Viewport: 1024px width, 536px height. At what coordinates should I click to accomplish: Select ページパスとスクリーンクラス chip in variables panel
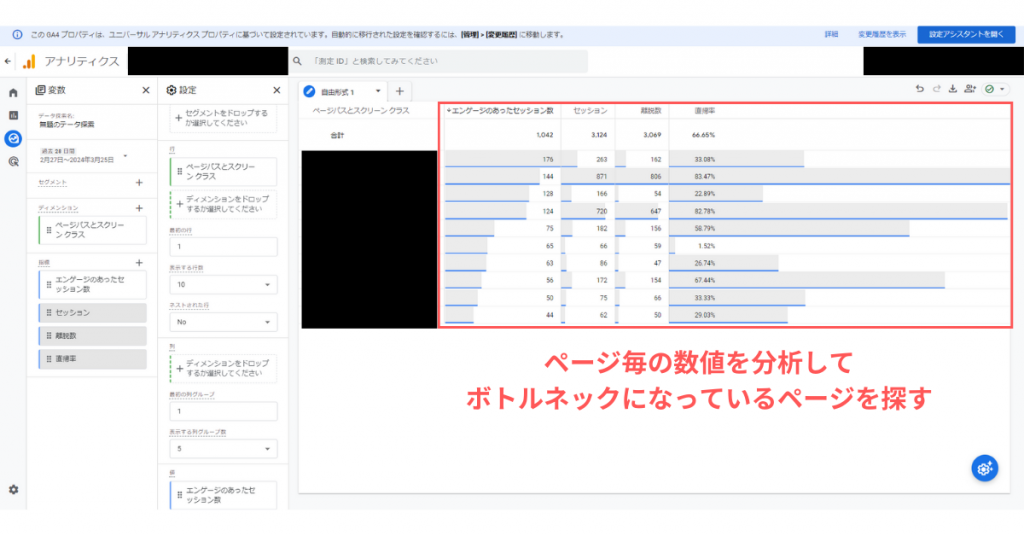click(x=93, y=230)
